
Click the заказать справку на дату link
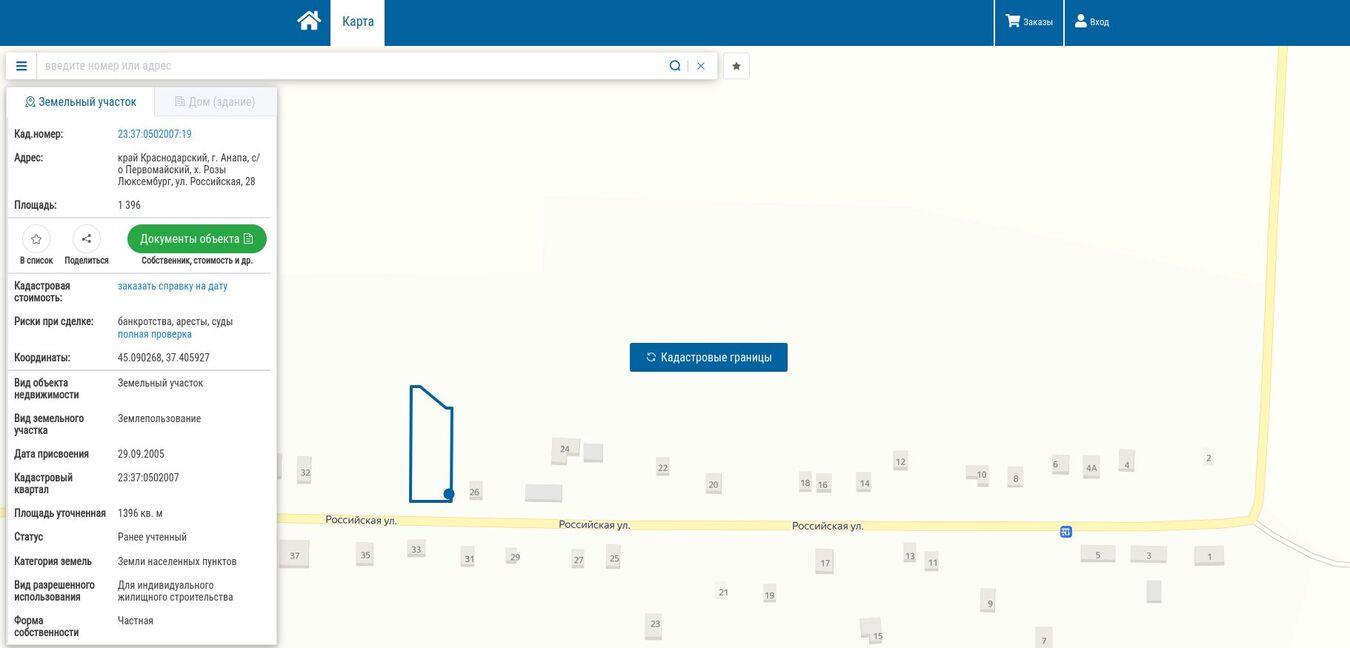tap(172, 286)
